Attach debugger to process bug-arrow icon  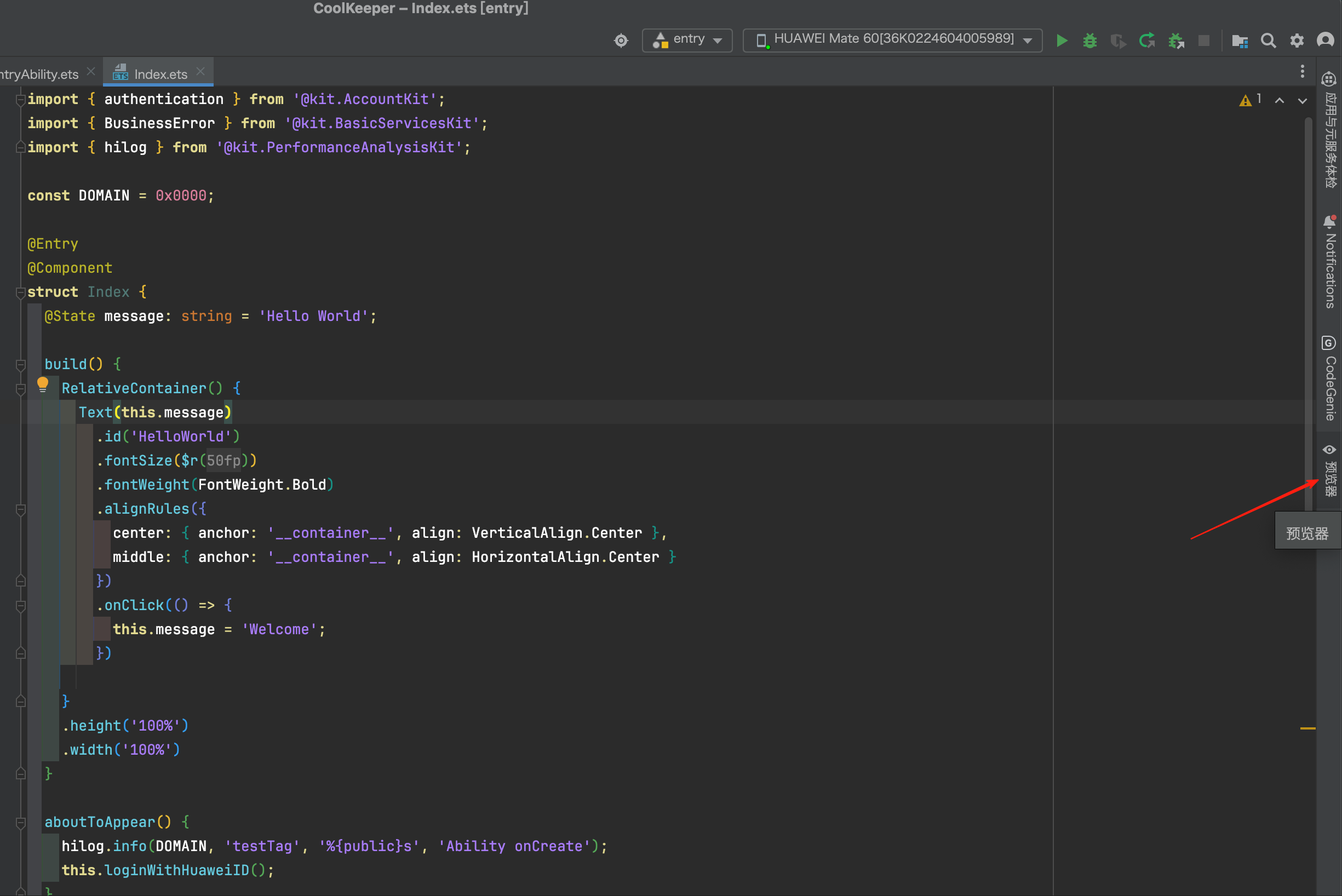click(1175, 41)
